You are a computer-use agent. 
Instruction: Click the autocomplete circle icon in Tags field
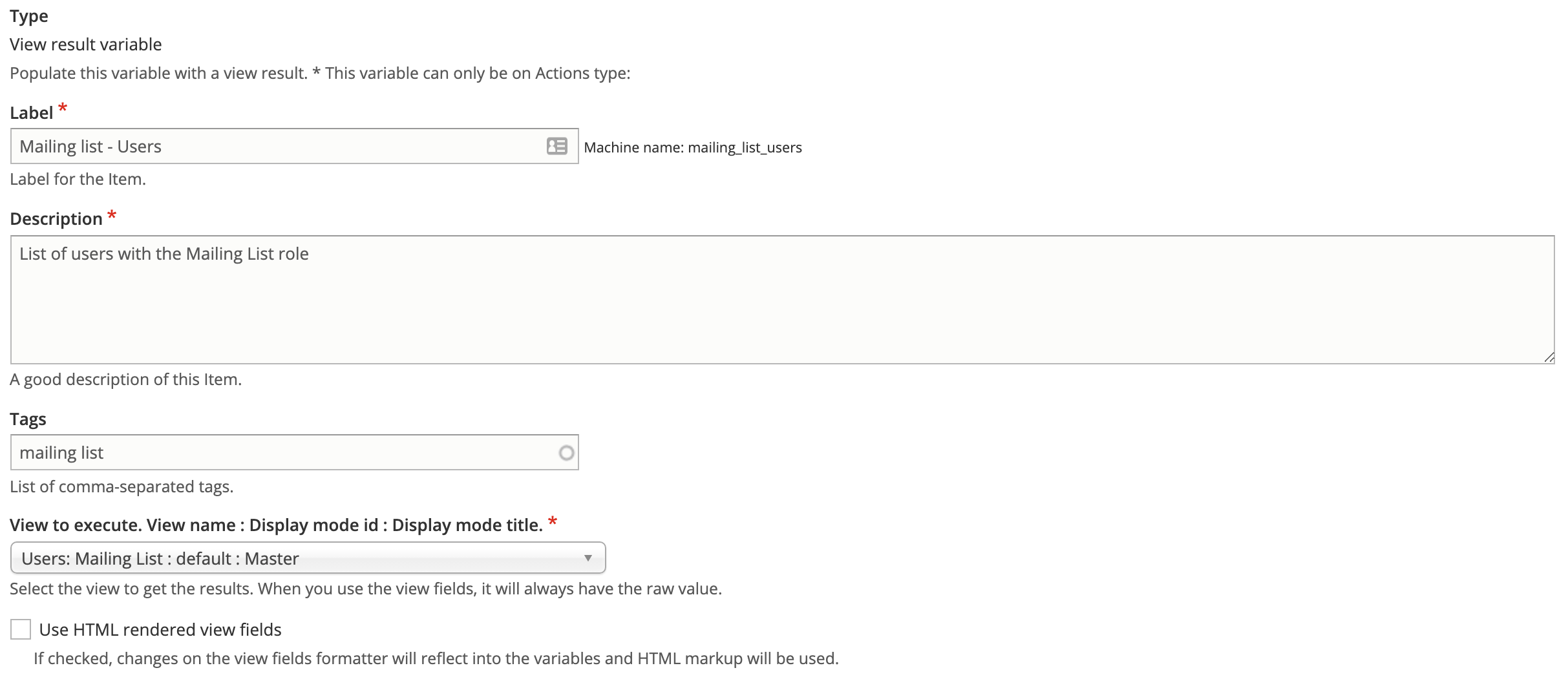coord(566,453)
